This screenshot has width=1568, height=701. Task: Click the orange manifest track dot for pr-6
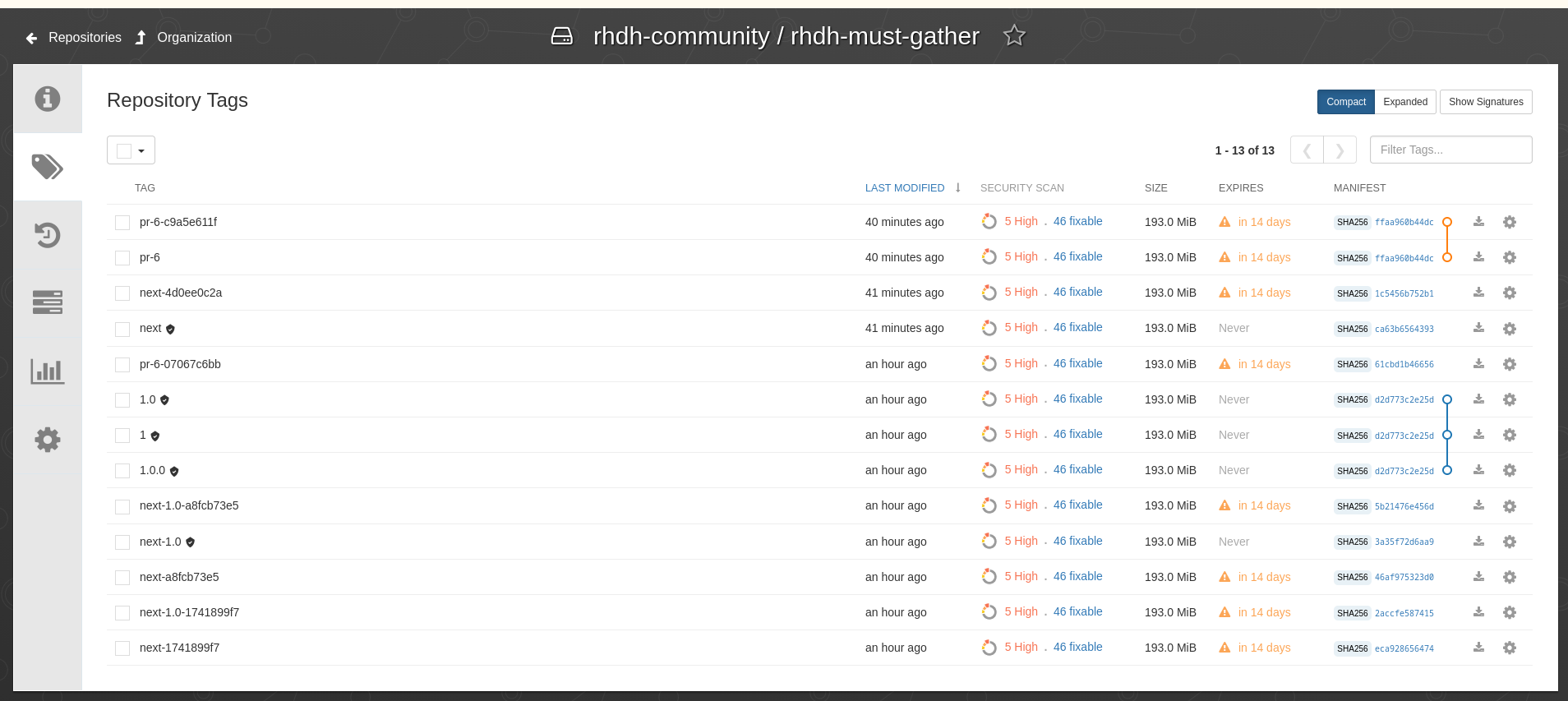coord(1447,257)
